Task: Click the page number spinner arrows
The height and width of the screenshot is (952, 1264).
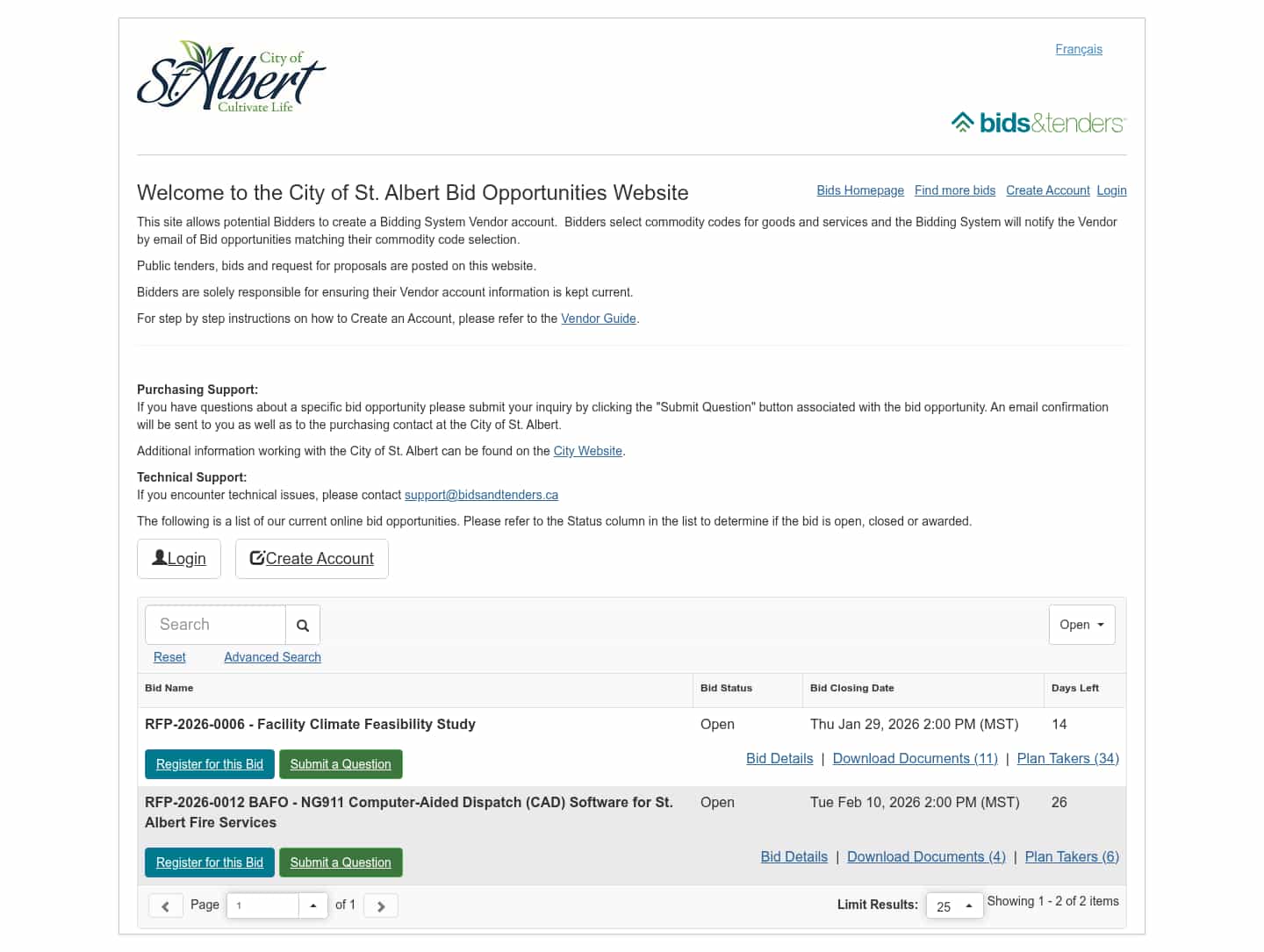Action: pyautogui.click(x=313, y=905)
